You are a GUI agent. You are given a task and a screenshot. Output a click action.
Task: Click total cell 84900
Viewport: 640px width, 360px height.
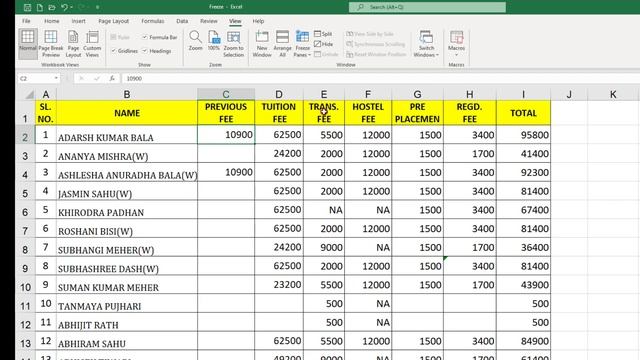tap(523, 341)
